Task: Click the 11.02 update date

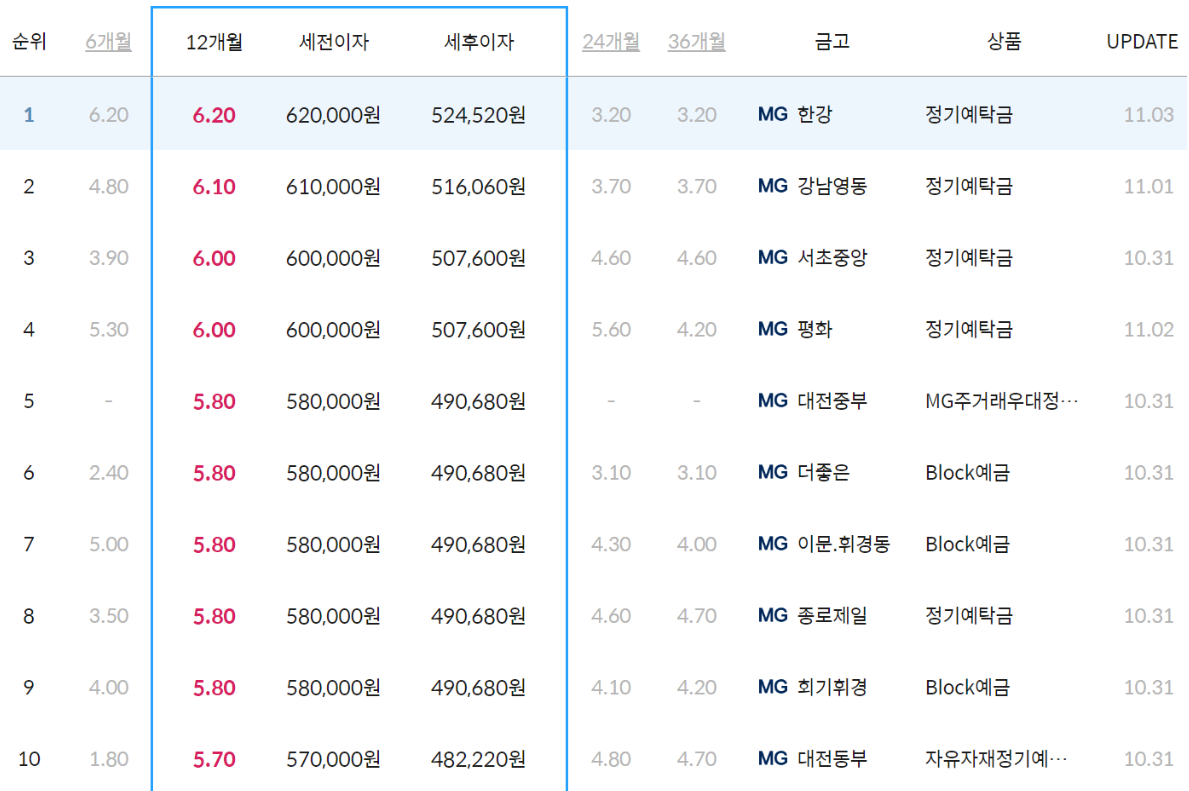Action: tap(1148, 330)
